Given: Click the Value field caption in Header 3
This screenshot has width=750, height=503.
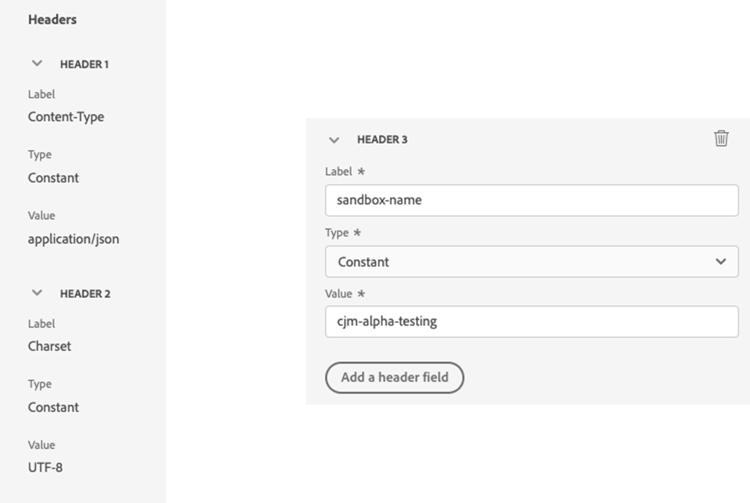Looking at the screenshot, I should coord(339,294).
